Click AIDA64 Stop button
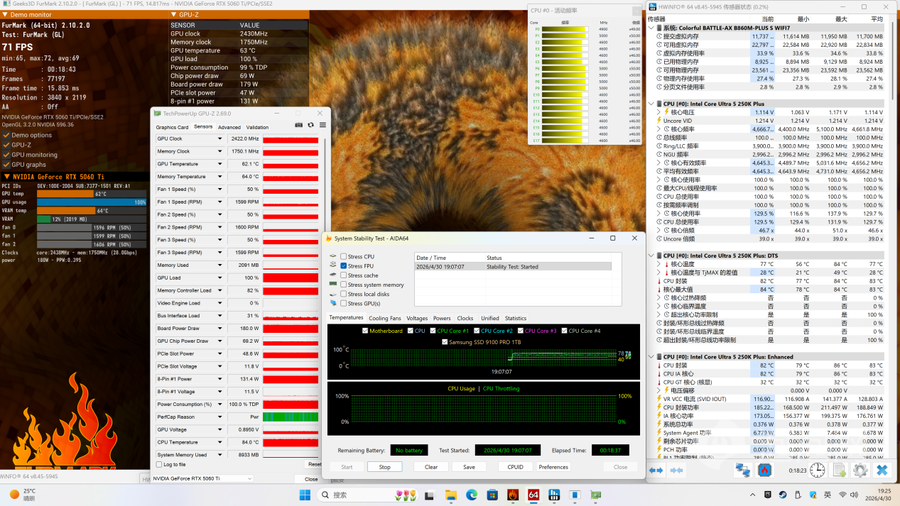This screenshot has height=506, width=900. pyautogui.click(x=385, y=467)
